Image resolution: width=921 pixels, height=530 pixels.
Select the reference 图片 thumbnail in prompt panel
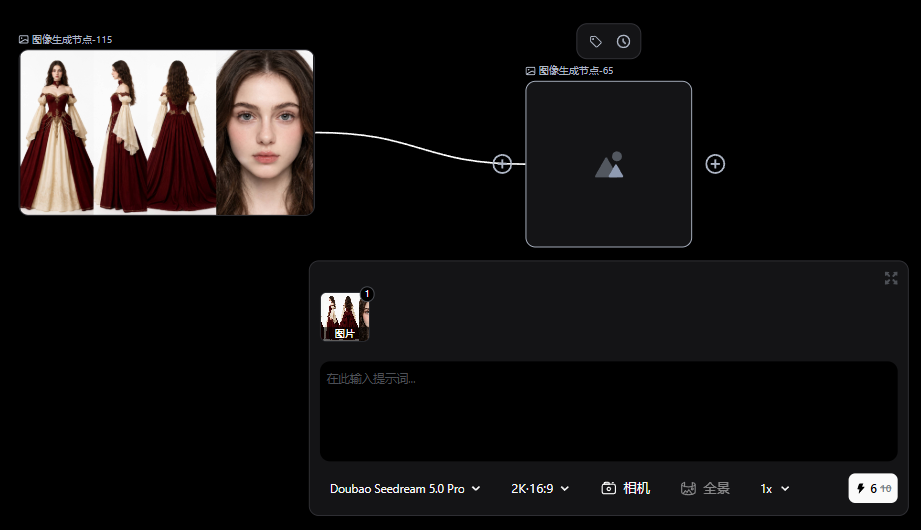(x=345, y=317)
